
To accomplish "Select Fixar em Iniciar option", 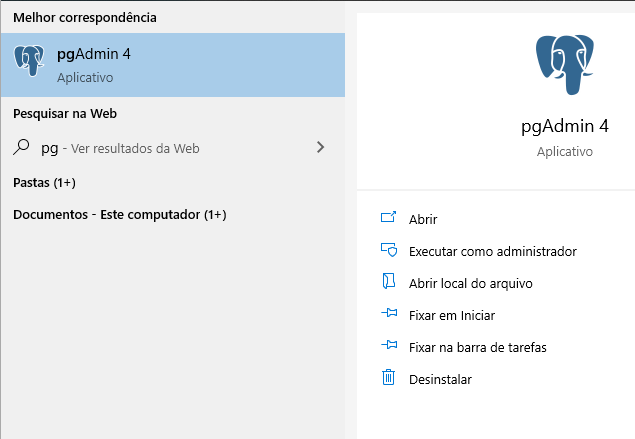I will (451, 315).
